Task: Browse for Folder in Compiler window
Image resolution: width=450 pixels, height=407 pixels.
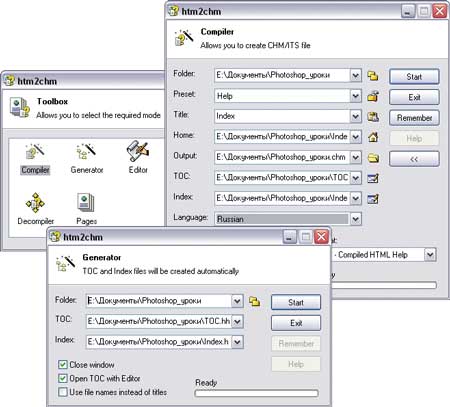Action: click(373, 76)
